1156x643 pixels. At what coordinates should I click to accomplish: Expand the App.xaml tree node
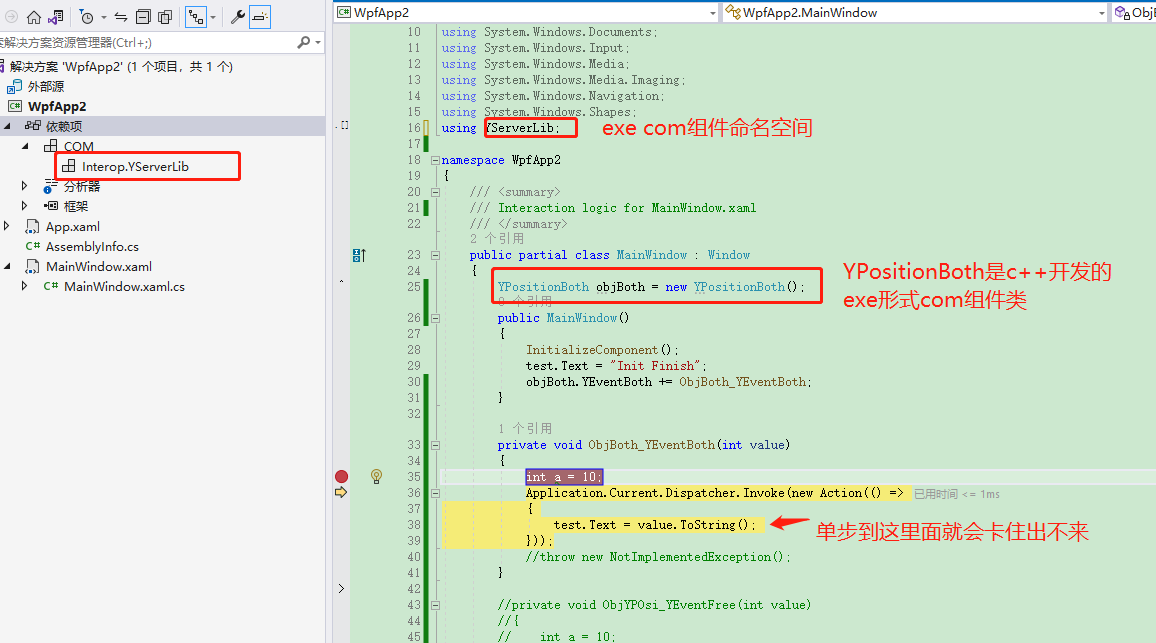coord(8,226)
